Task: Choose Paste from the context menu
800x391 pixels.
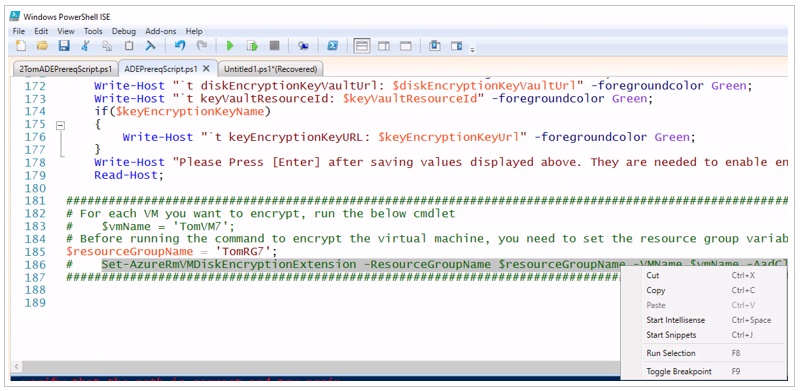Action: pyautogui.click(x=704, y=305)
